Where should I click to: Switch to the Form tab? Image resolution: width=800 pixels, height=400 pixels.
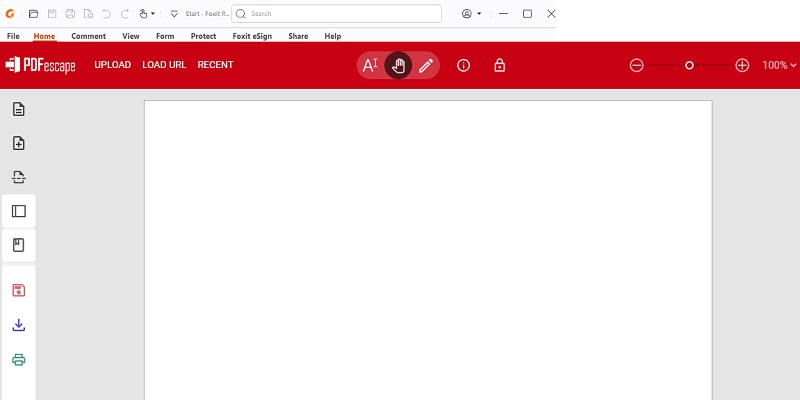pyautogui.click(x=165, y=36)
